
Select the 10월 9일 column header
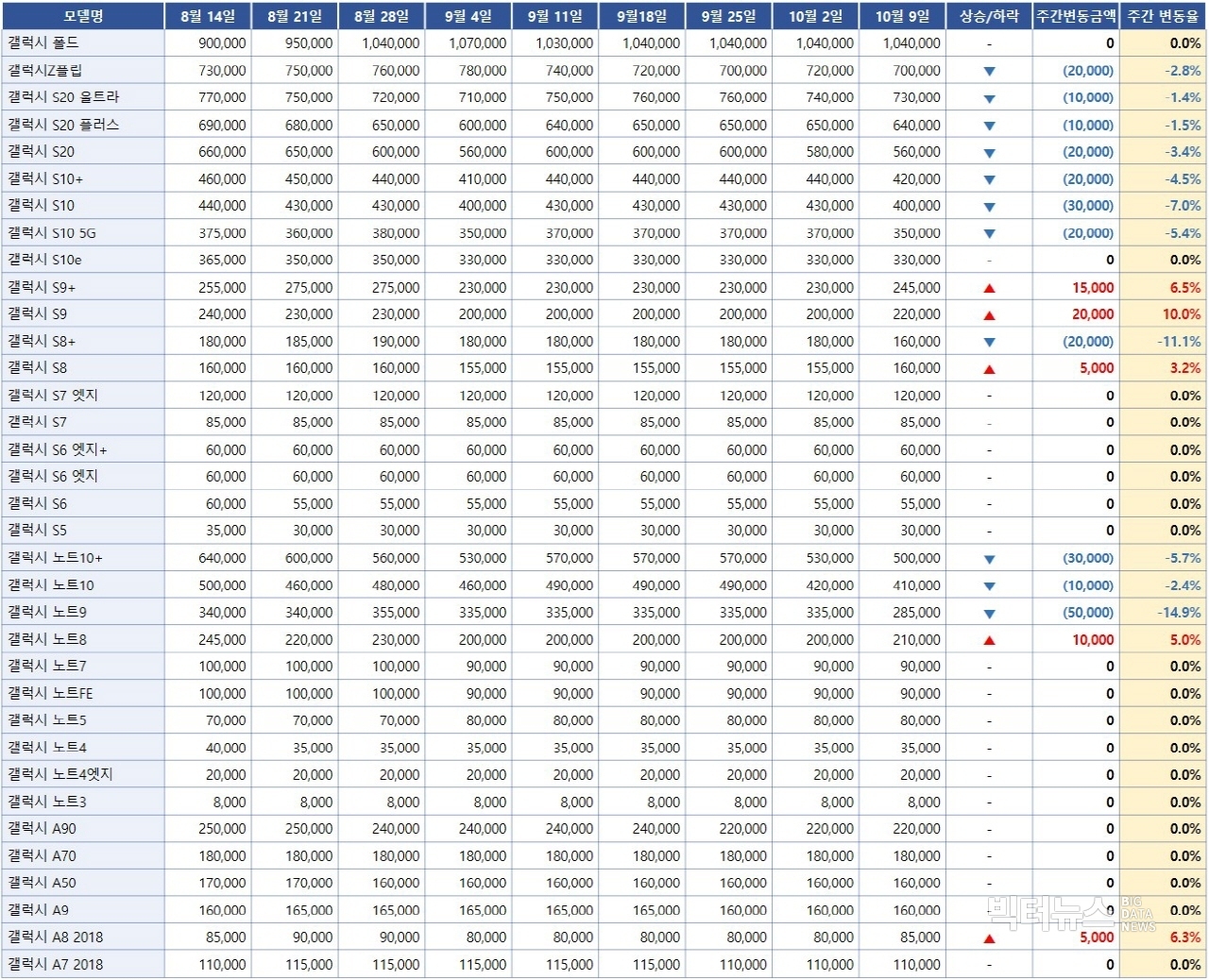point(903,16)
